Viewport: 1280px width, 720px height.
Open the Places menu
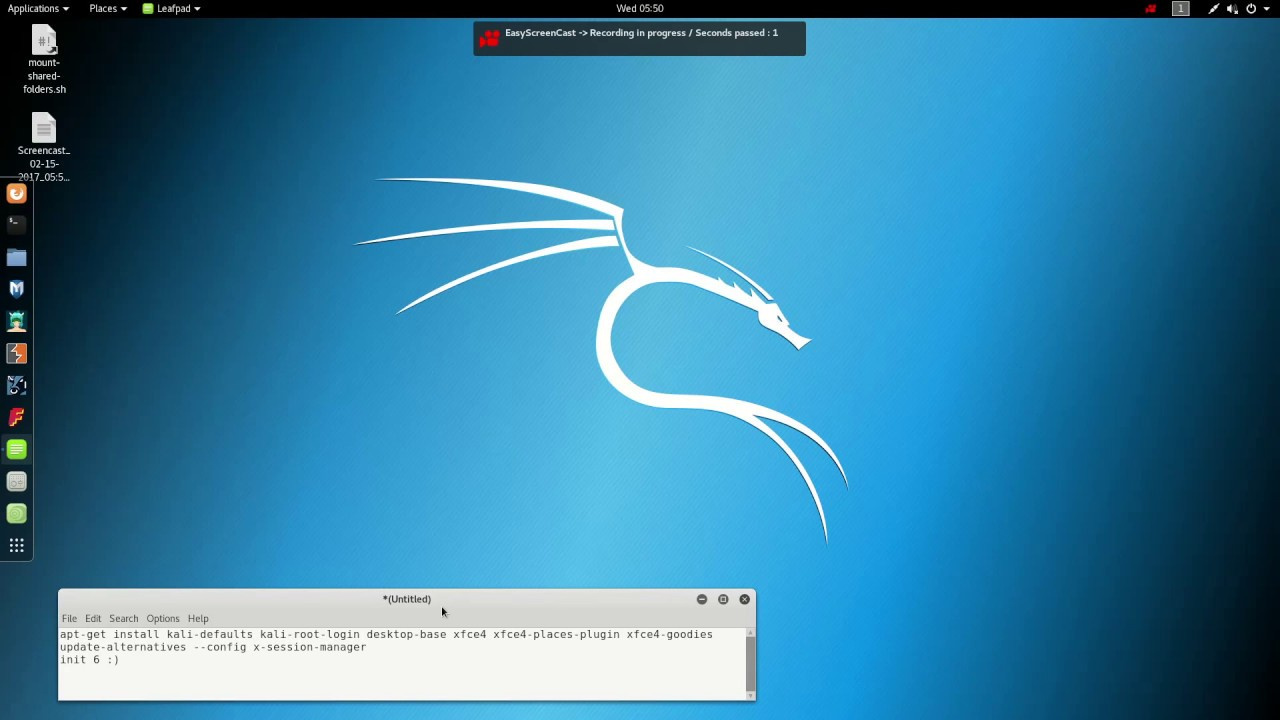pos(107,8)
